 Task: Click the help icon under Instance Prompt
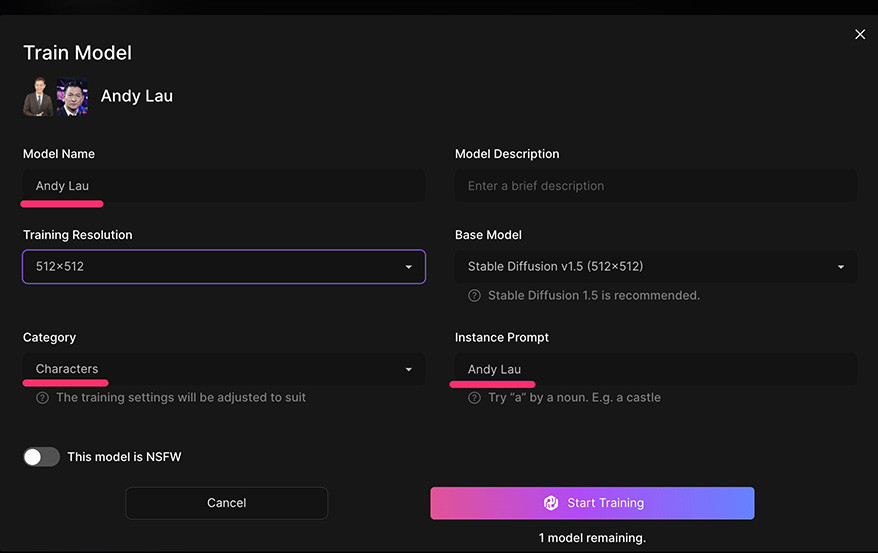tap(474, 398)
